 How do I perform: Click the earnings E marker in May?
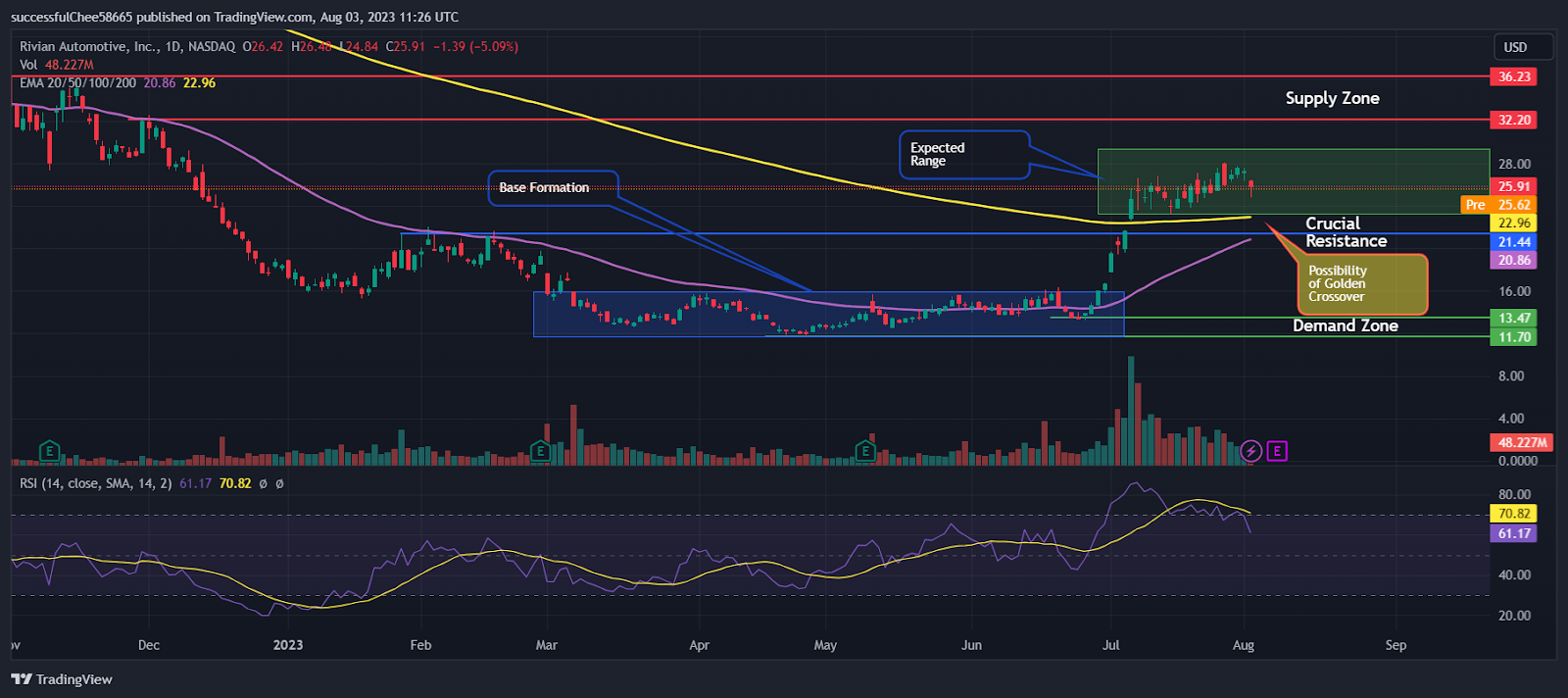click(865, 452)
